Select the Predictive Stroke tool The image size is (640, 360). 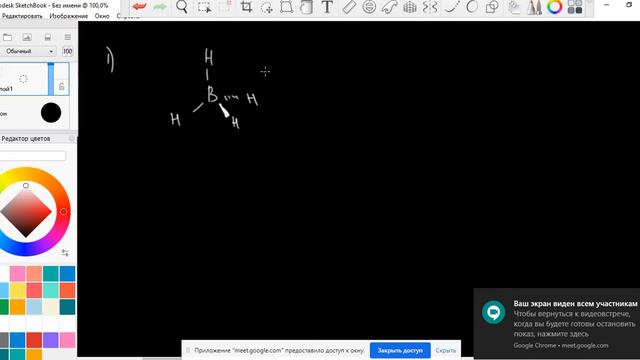click(472, 7)
